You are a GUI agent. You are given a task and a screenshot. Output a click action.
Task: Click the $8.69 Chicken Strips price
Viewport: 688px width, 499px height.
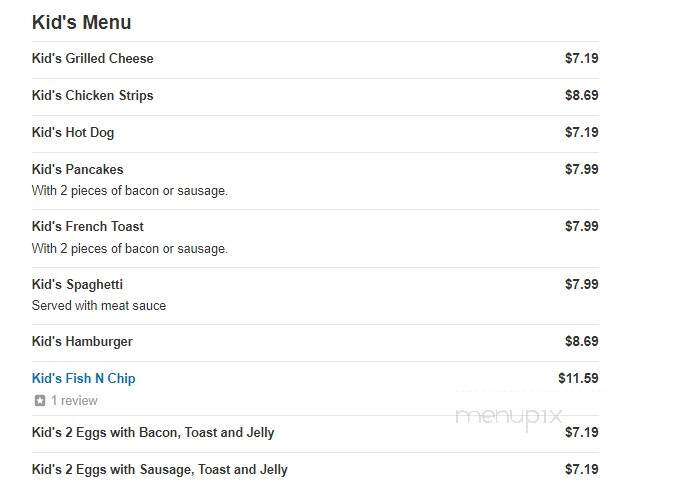tap(582, 95)
